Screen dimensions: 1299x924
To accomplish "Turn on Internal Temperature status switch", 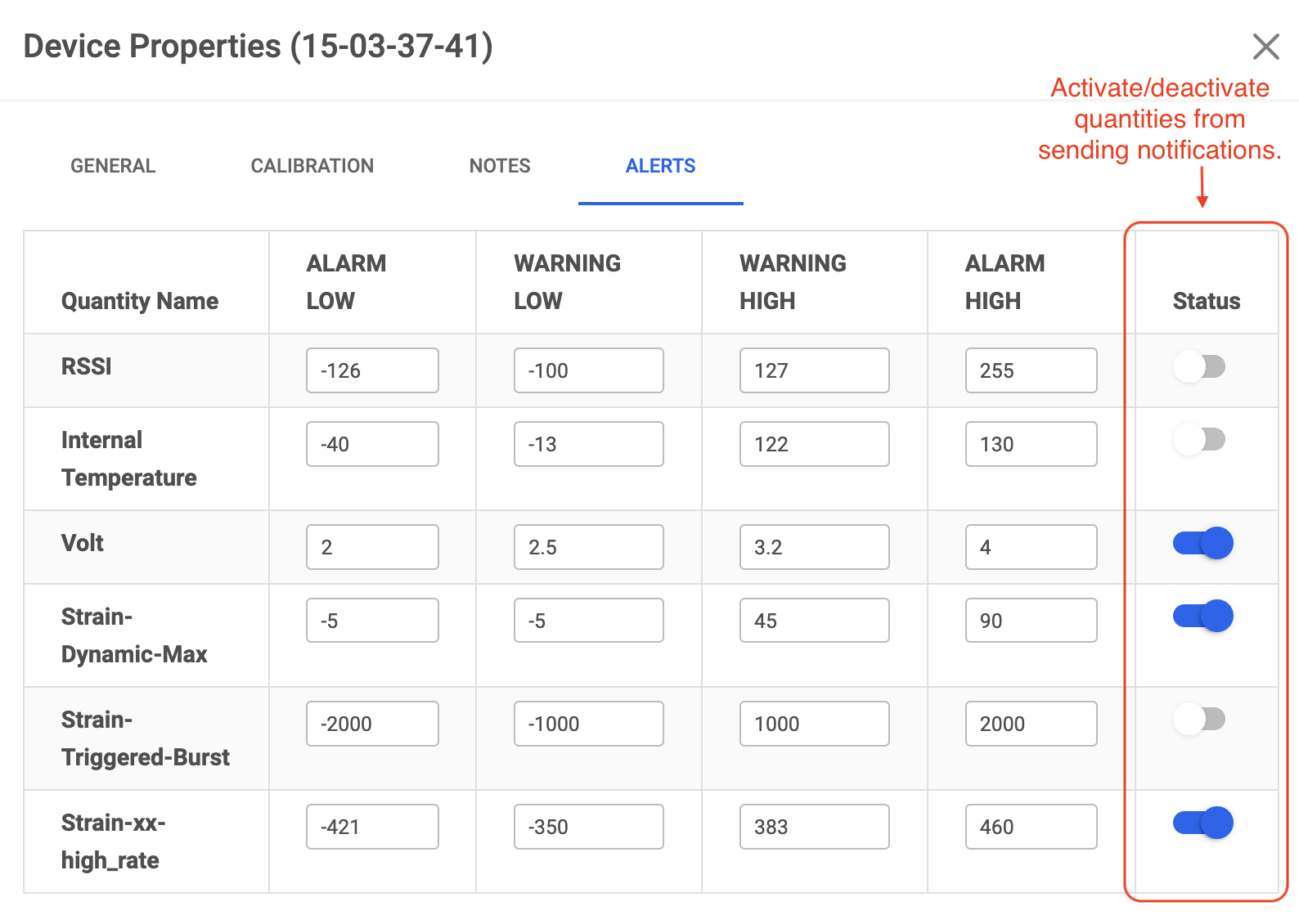I will 1199,440.
